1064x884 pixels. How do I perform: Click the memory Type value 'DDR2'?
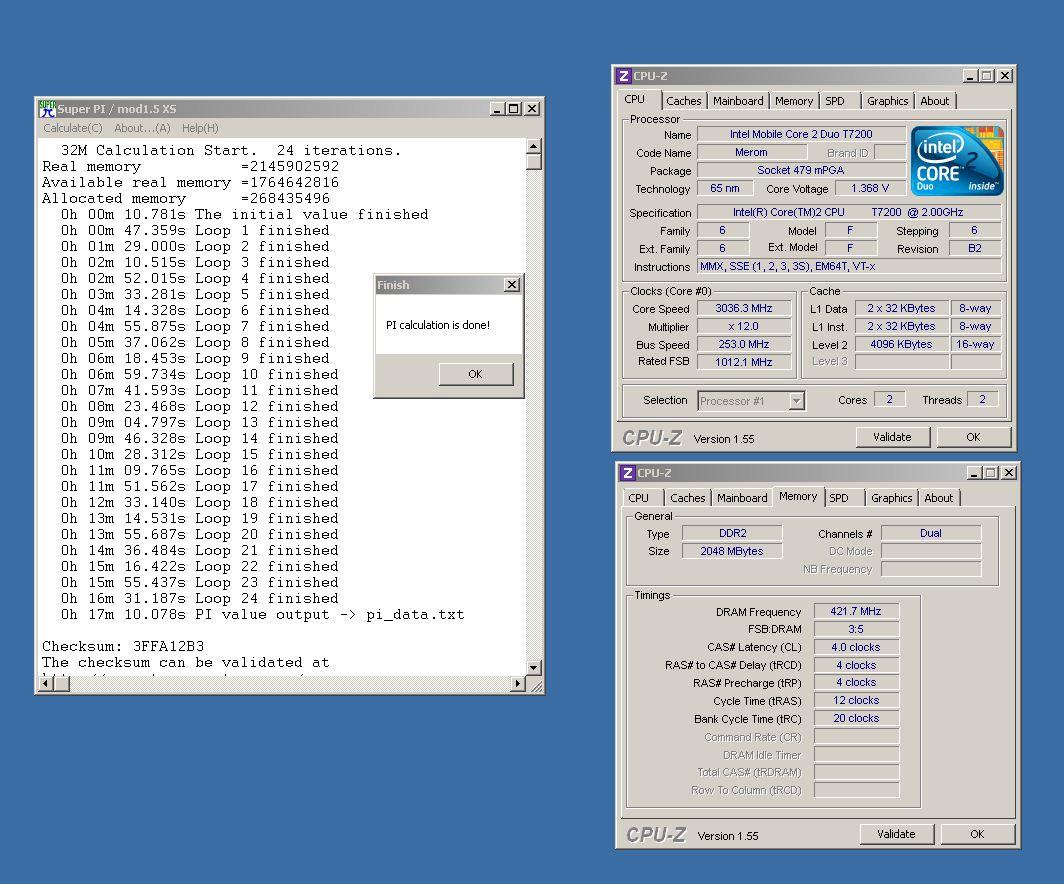point(732,533)
